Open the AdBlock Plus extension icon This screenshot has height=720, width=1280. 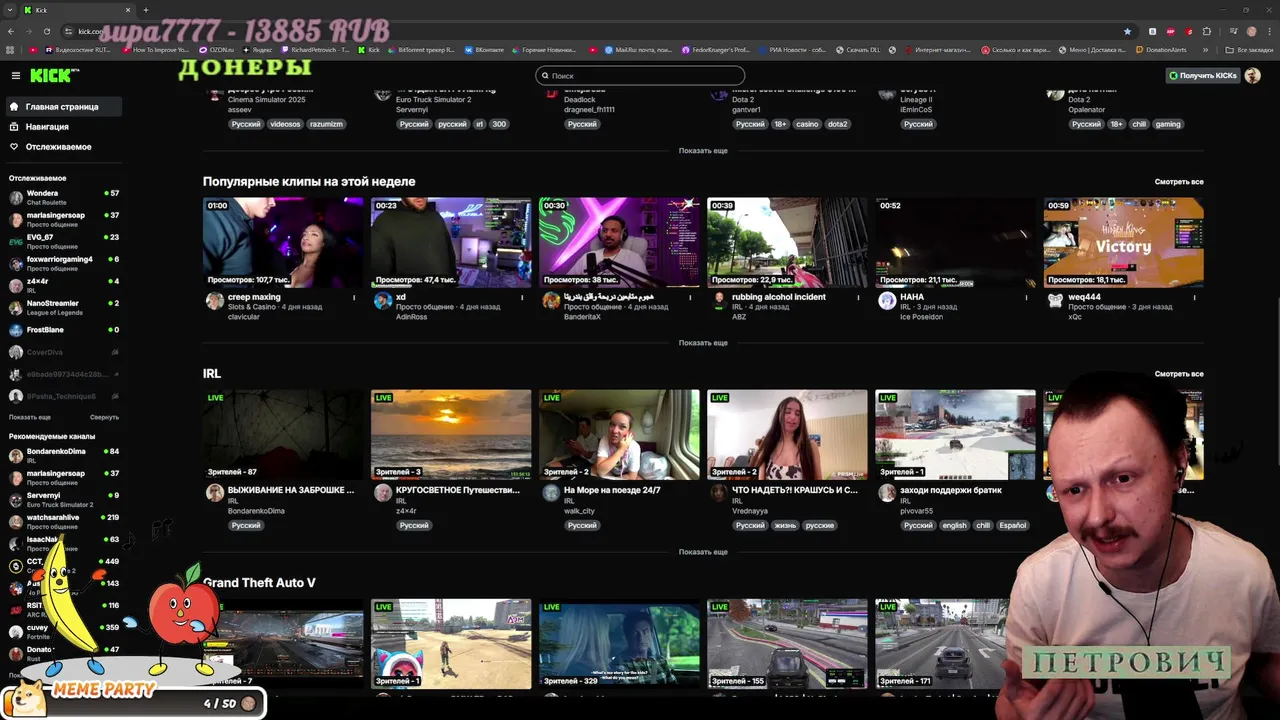click(1170, 31)
